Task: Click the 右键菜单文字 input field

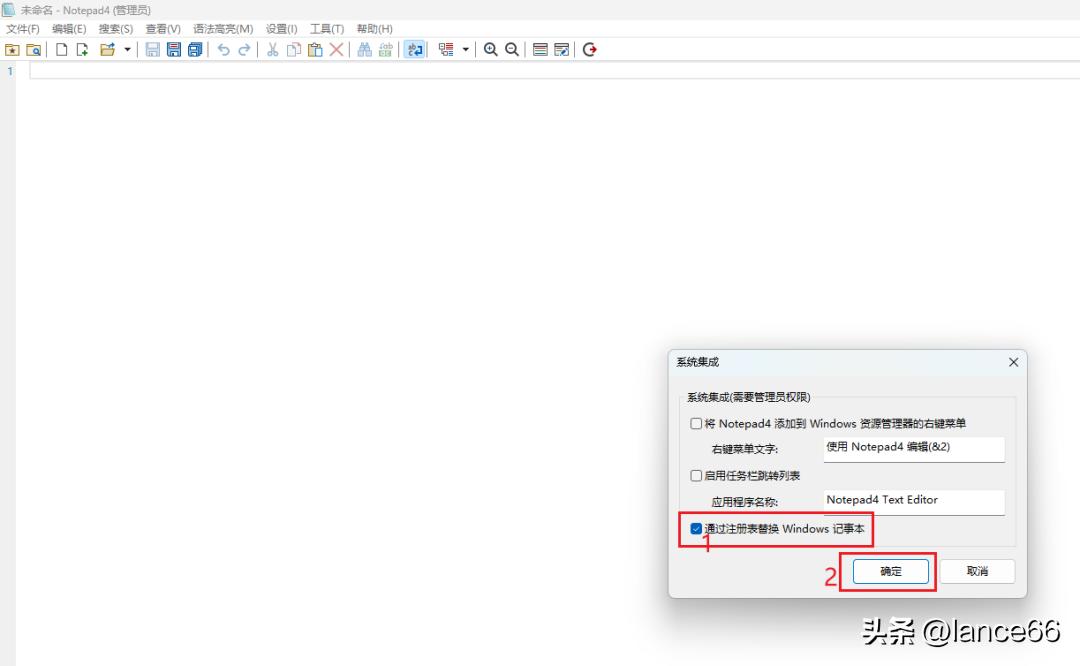Action: pos(914,449)
